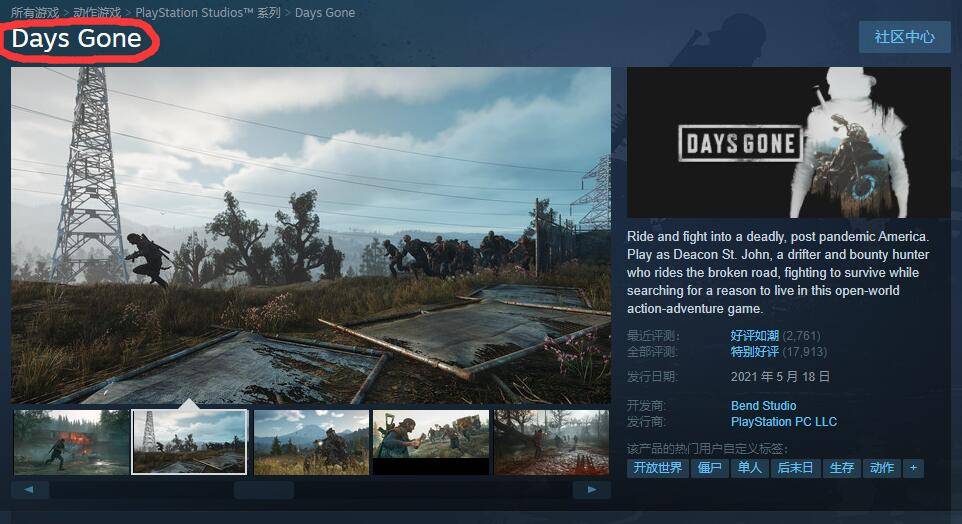The height and width of the screenshot is (524, 962).
Task: Open the 动作游戏 breadcrumb link
Action: [98, 13]
